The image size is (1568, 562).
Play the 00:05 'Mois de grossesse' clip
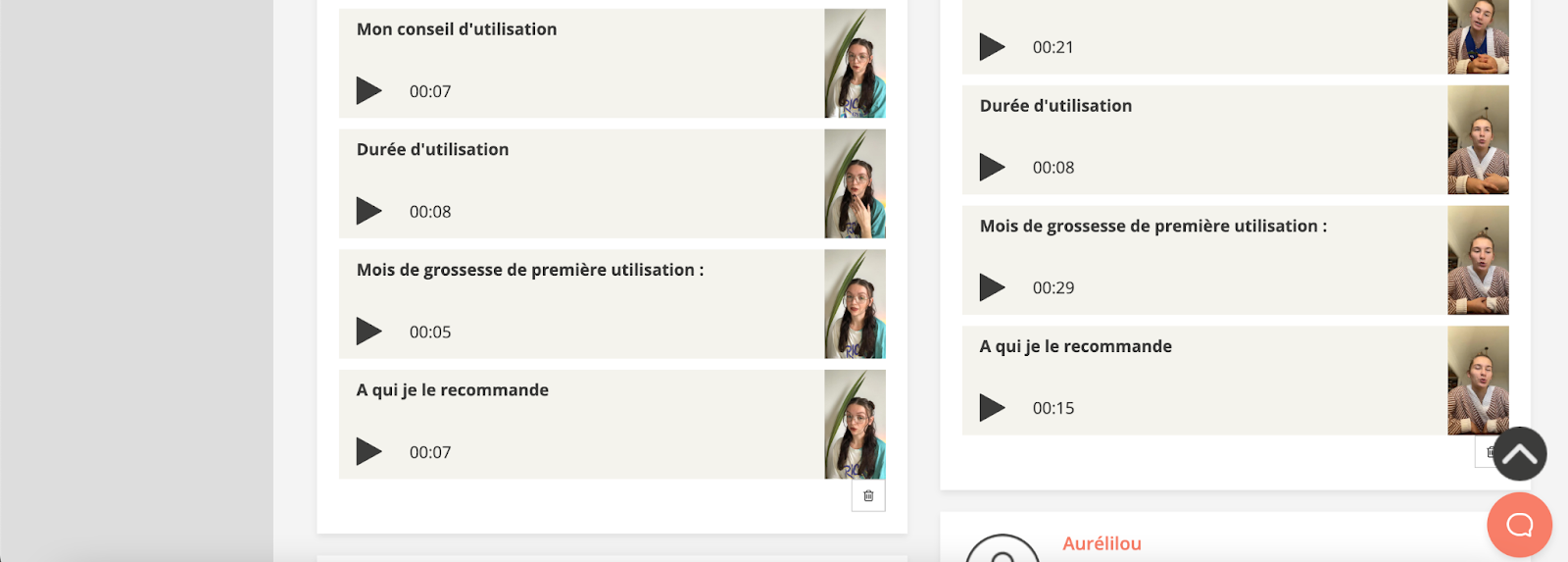click(368, 332)
